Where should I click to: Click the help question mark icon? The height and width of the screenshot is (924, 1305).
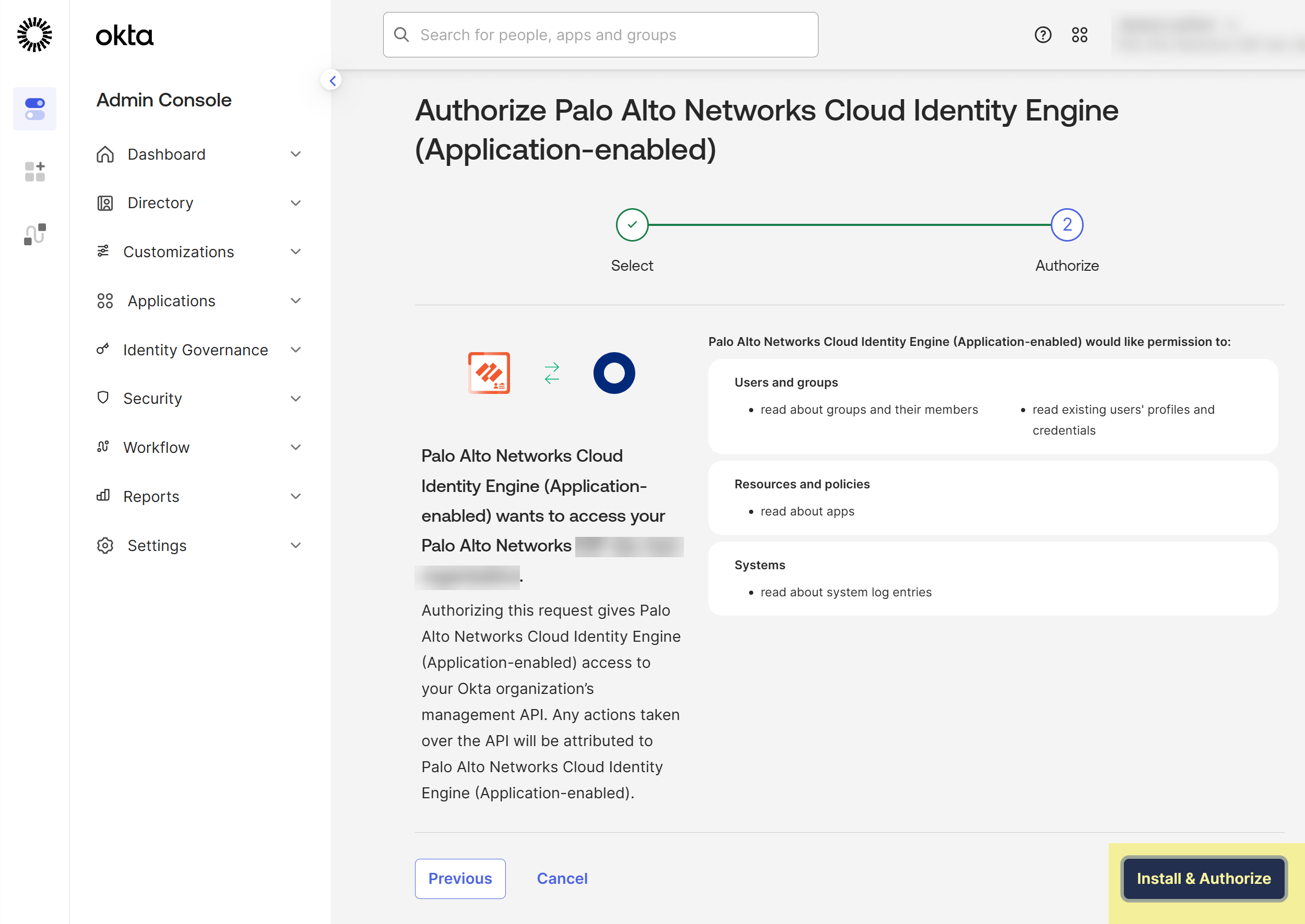click(x=1042, y=35)
